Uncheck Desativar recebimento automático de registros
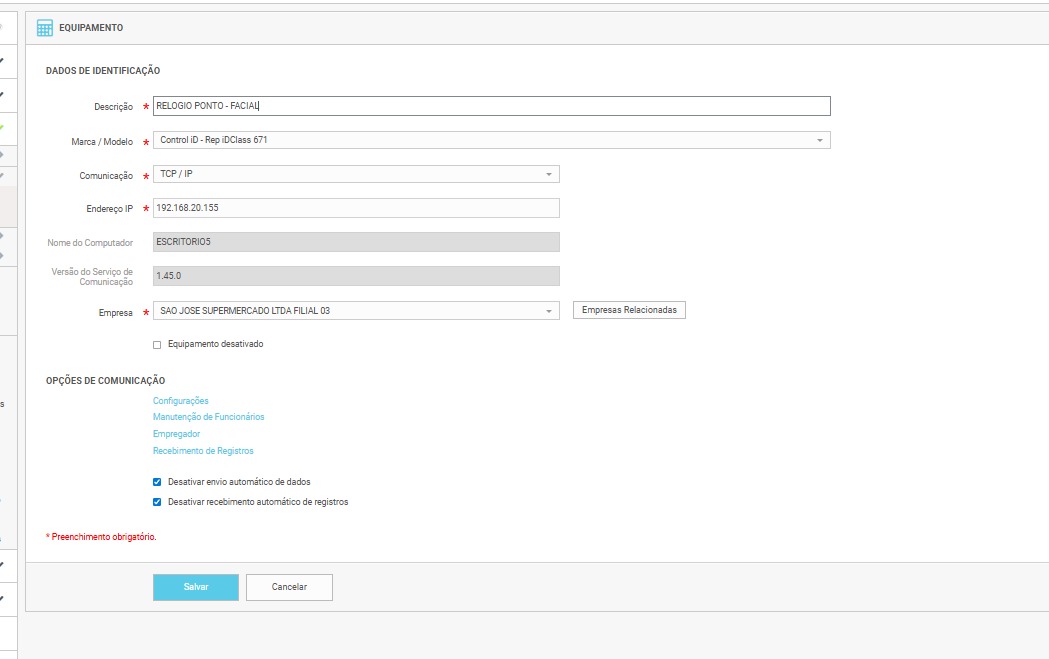The height and width of the screenshot is (659, 1049). pyautogui.click(x=157, y=502)
